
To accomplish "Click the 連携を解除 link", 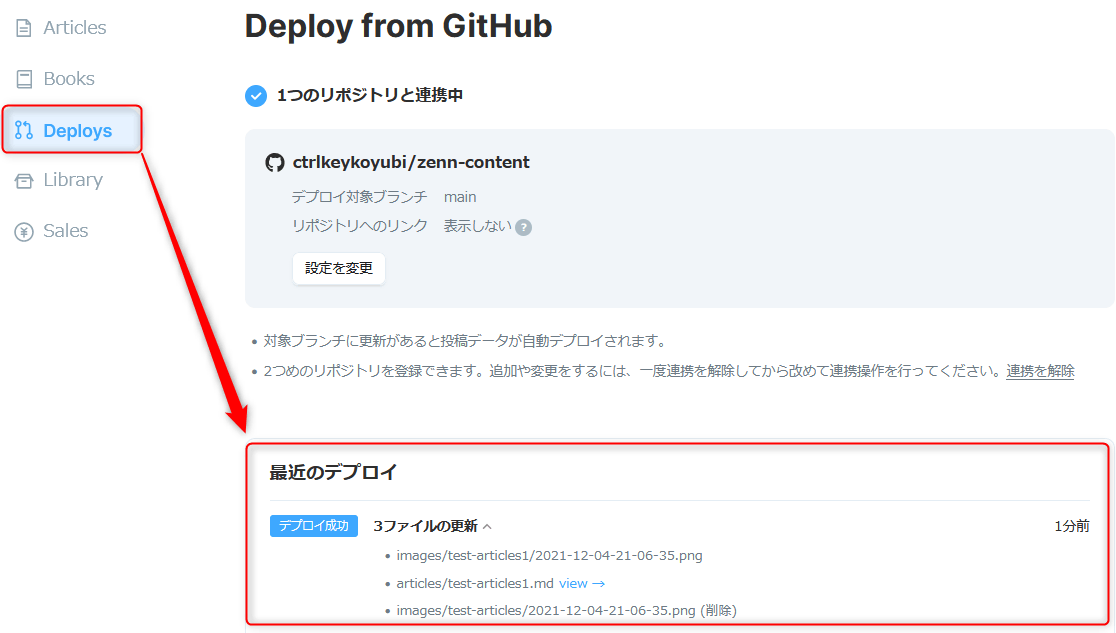I will (x=1040, y=371).
